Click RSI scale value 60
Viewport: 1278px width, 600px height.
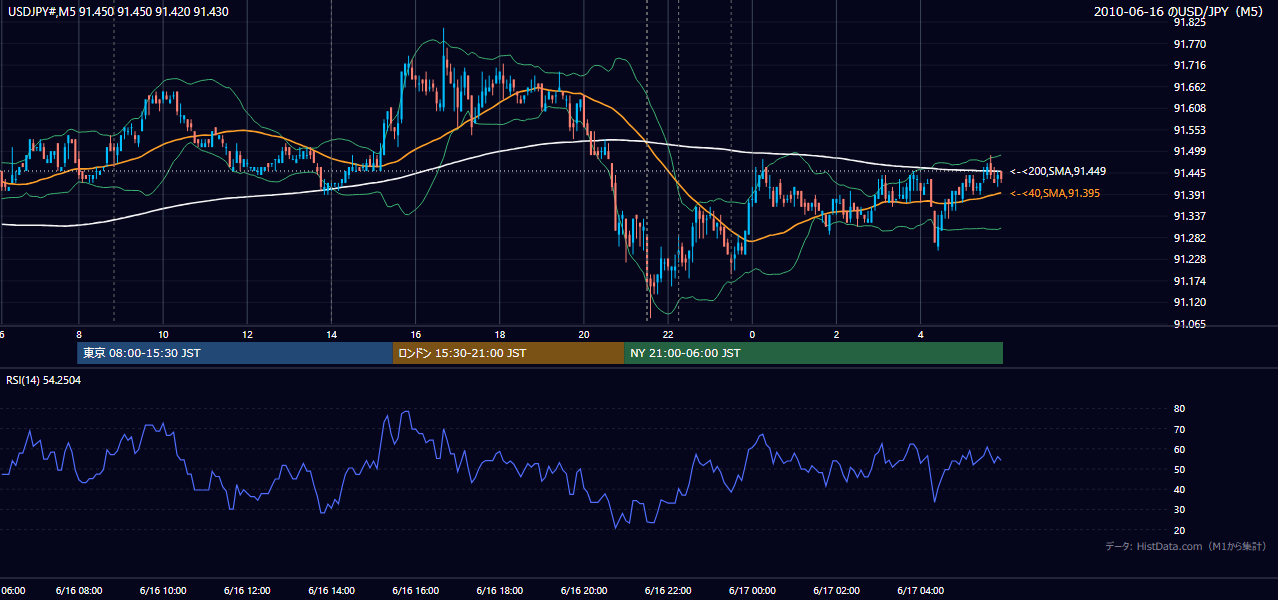pyautogui.click(x=1180, y=449)
